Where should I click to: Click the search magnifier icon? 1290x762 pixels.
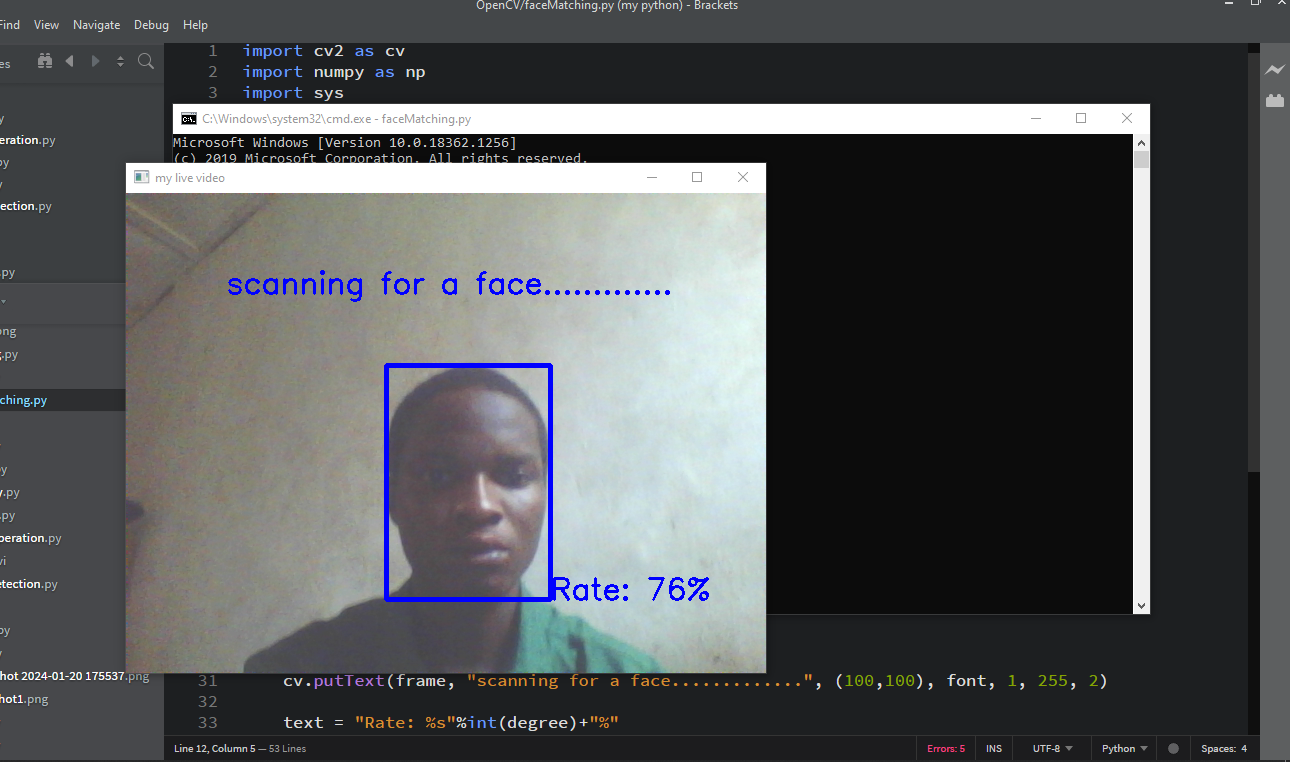[146, 61]
